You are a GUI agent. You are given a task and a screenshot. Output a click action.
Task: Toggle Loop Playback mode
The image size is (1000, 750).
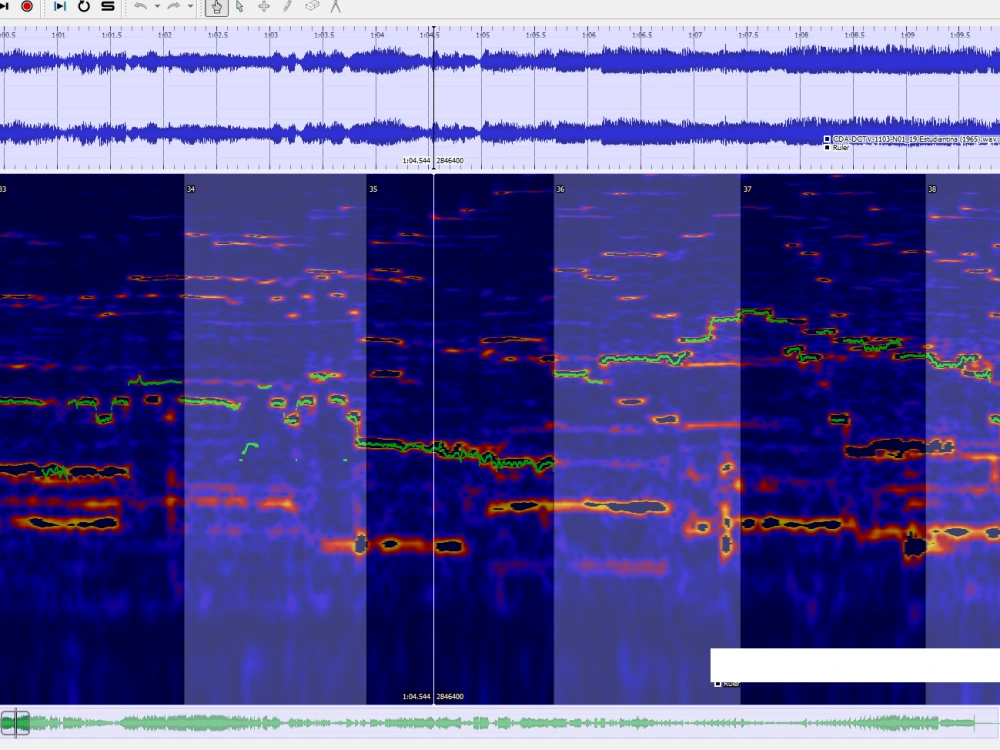(84, 6)
